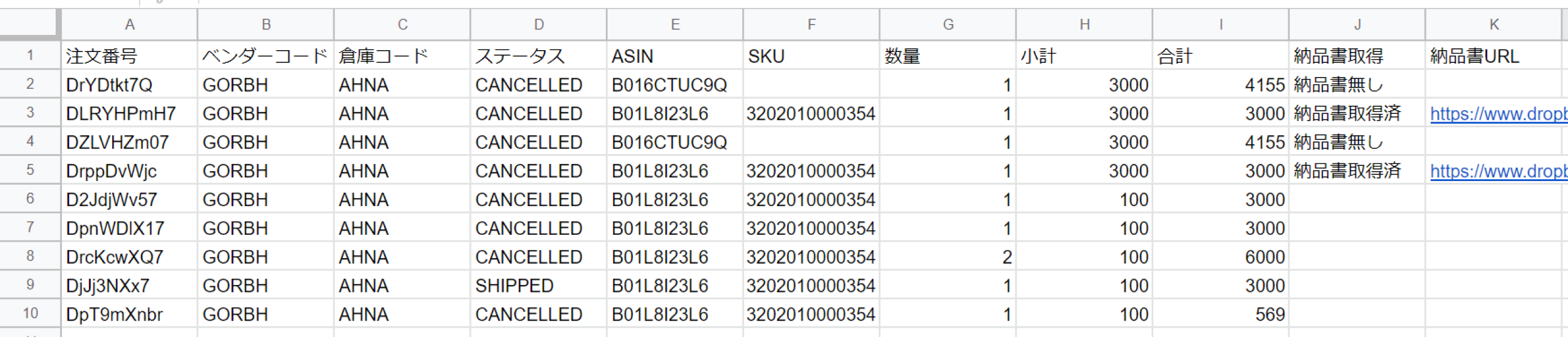Click the empty SKU cell in row 2
This screenshot has height=337, width=1568.
[811, 85]
